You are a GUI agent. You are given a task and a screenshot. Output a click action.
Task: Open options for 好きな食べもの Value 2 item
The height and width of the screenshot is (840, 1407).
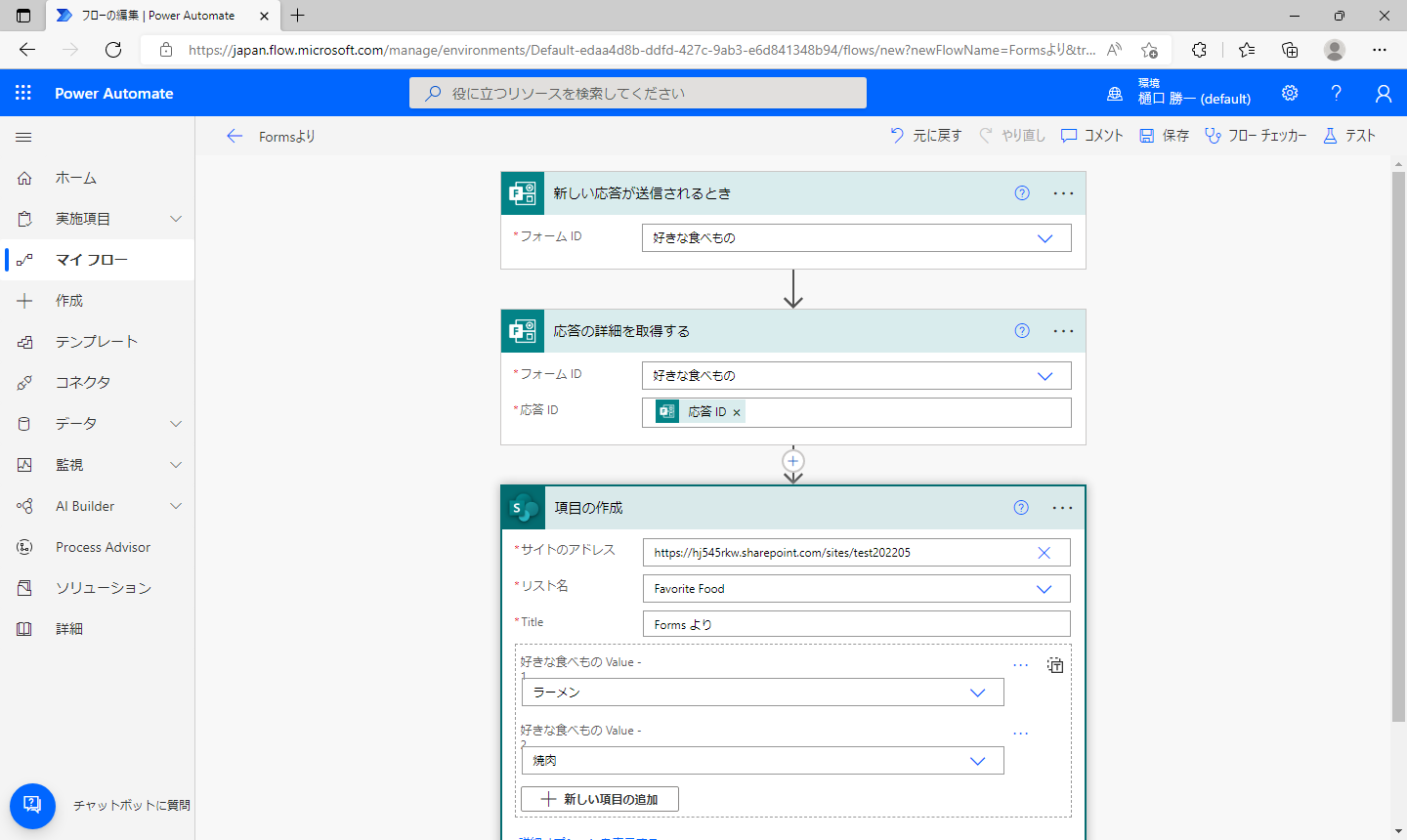pos(1021,734)
